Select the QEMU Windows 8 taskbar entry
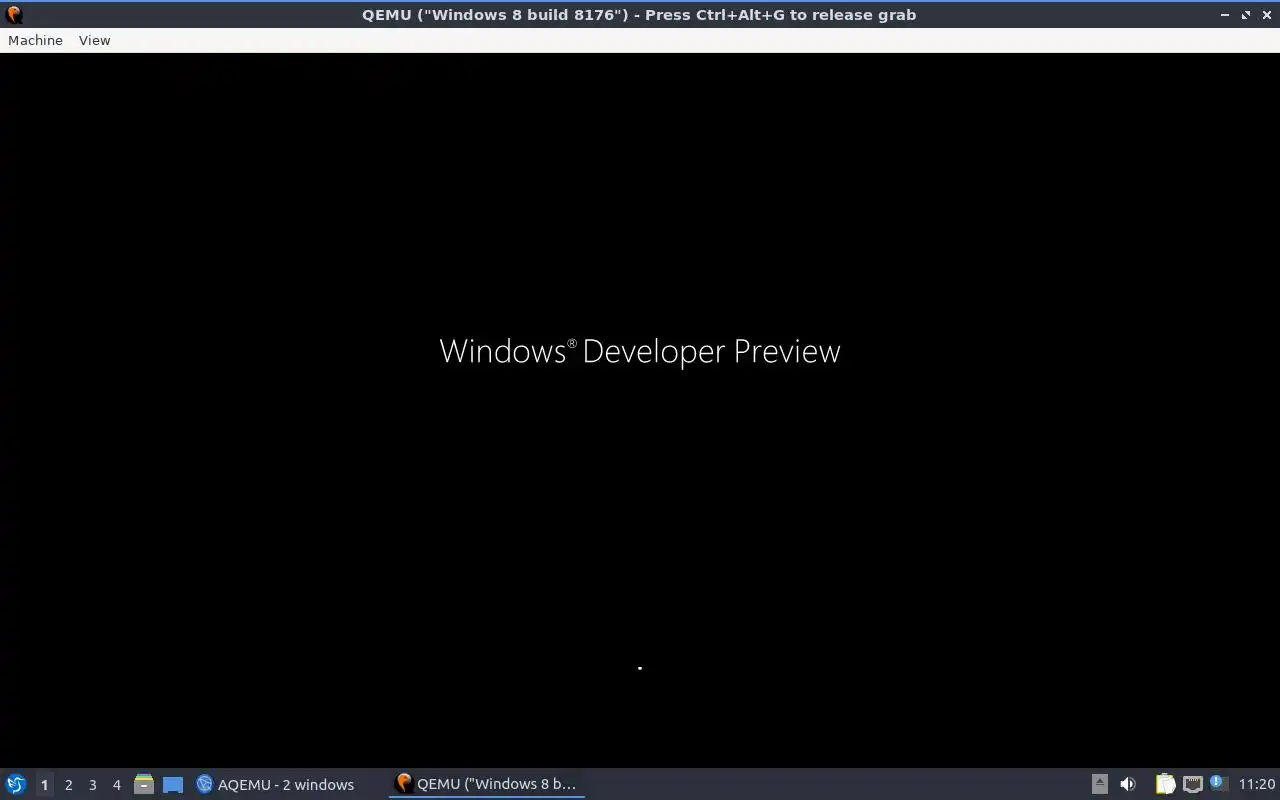Screen dimensions: 1280x800 [x=487, y=784]
